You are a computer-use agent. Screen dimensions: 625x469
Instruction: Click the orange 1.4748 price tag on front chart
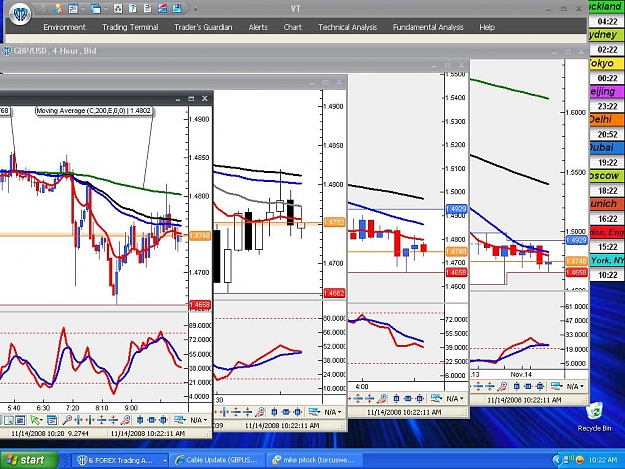point(200,236)
